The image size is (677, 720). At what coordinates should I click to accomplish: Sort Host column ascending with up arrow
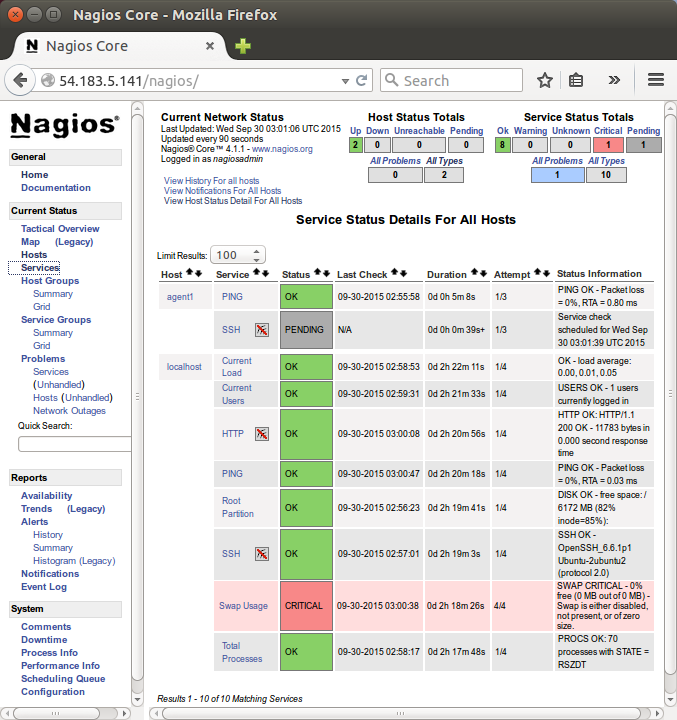click(189, 273)
